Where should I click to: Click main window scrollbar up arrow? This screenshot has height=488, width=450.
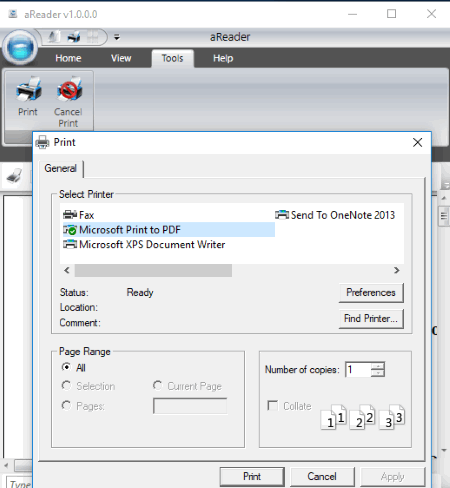click(444, 198)
